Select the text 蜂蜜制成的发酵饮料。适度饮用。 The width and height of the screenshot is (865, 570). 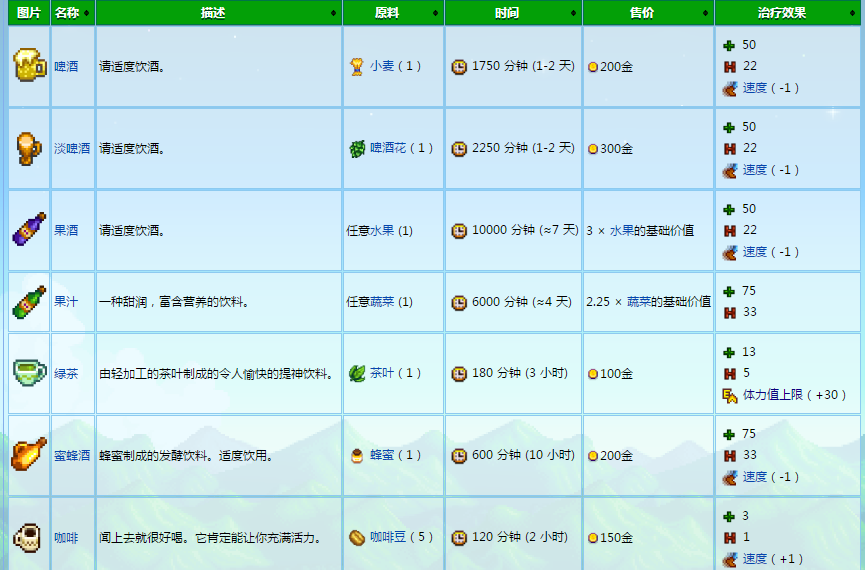186,456
